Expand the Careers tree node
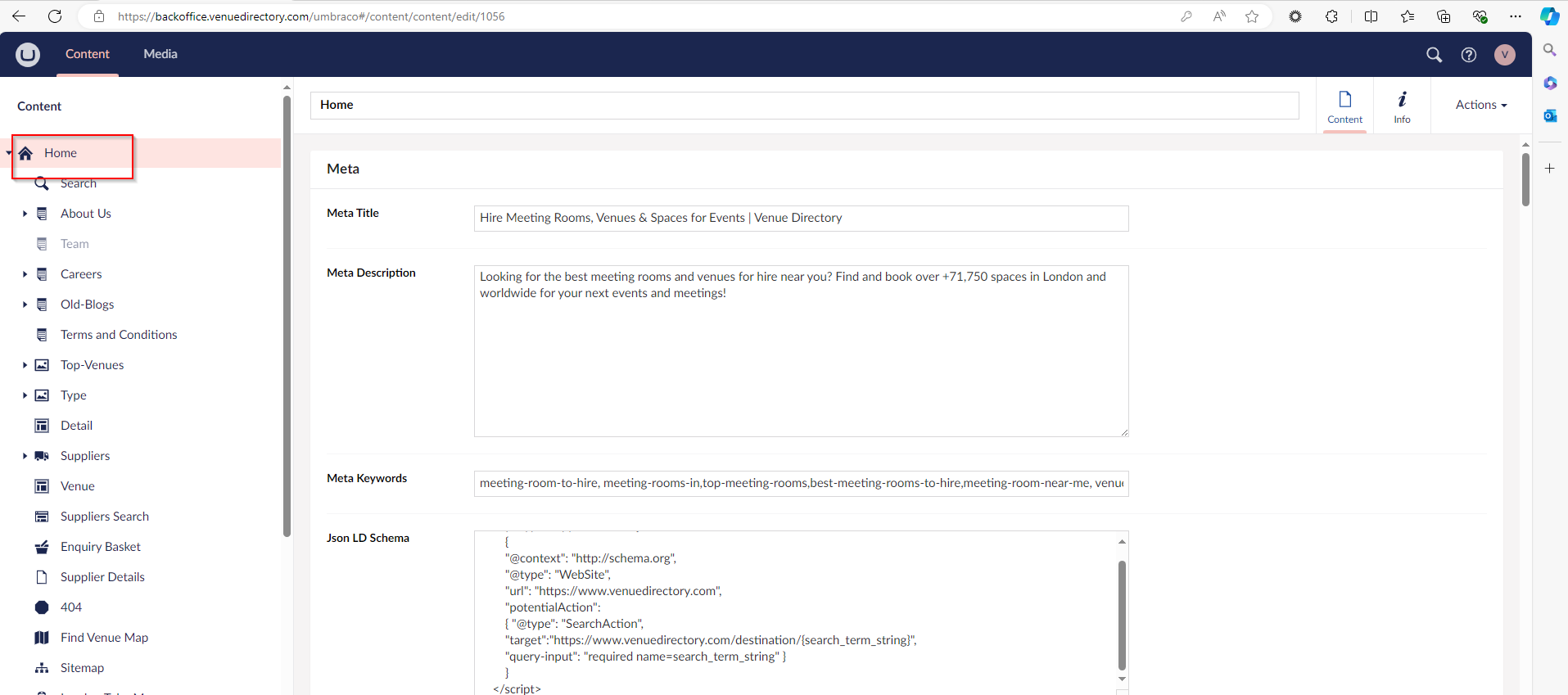Viewport: 1568px width, 695px height. [25, 274]
